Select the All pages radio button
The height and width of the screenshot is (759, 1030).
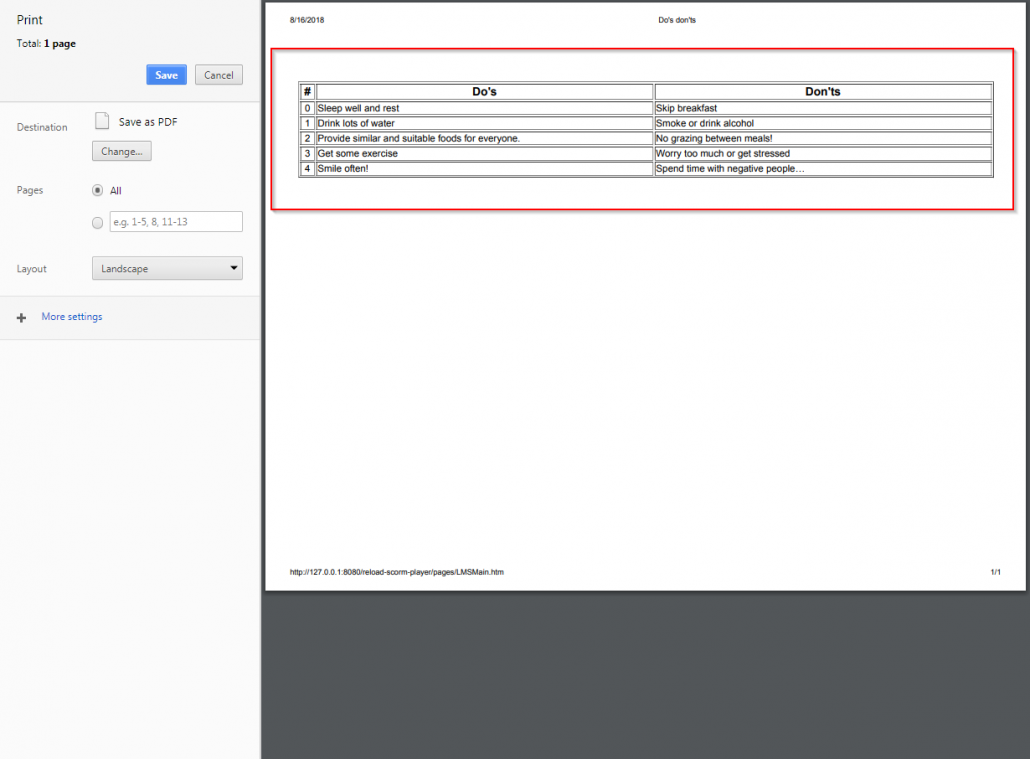[x=97, y=190]
